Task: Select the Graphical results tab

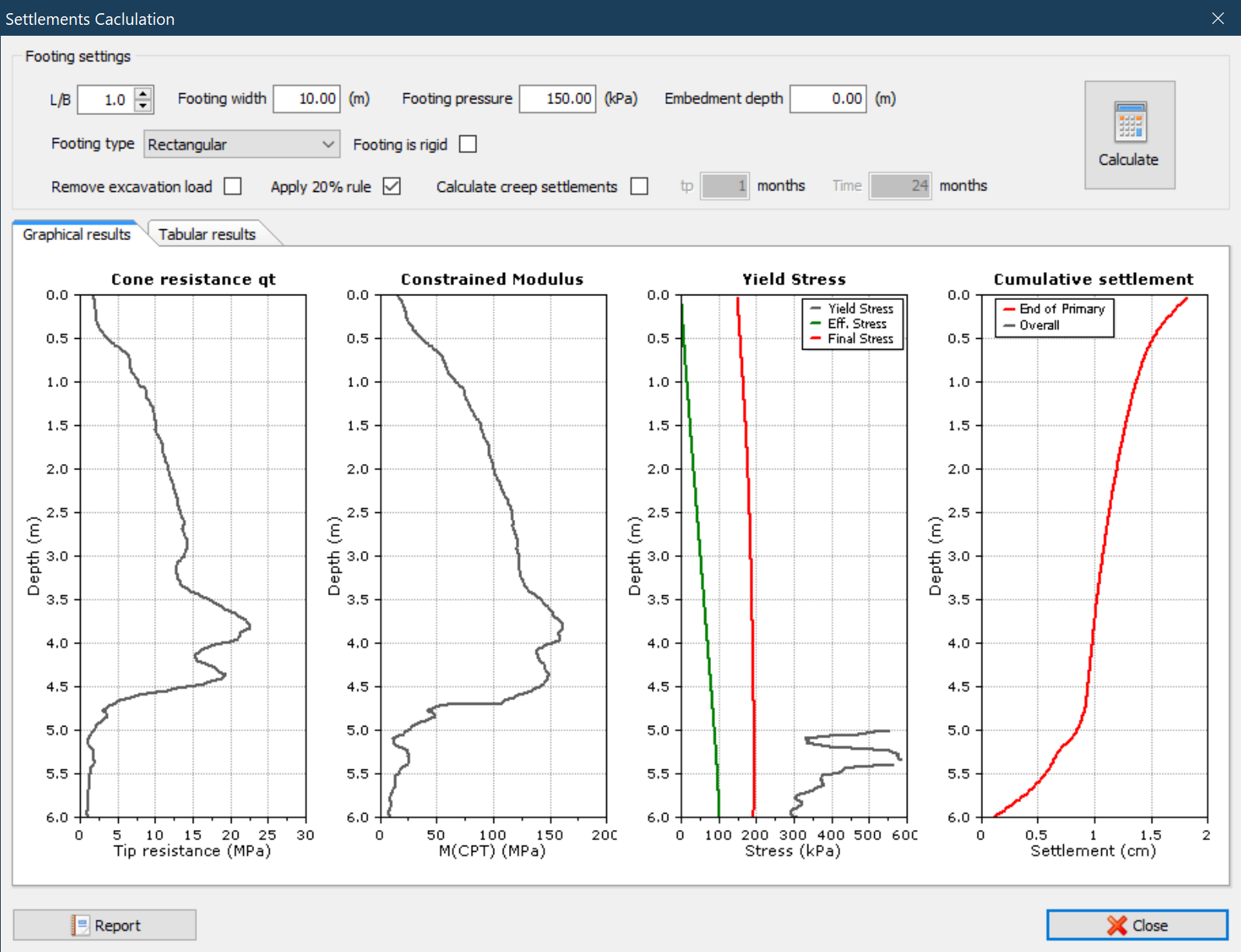Action: click(76, 234)
